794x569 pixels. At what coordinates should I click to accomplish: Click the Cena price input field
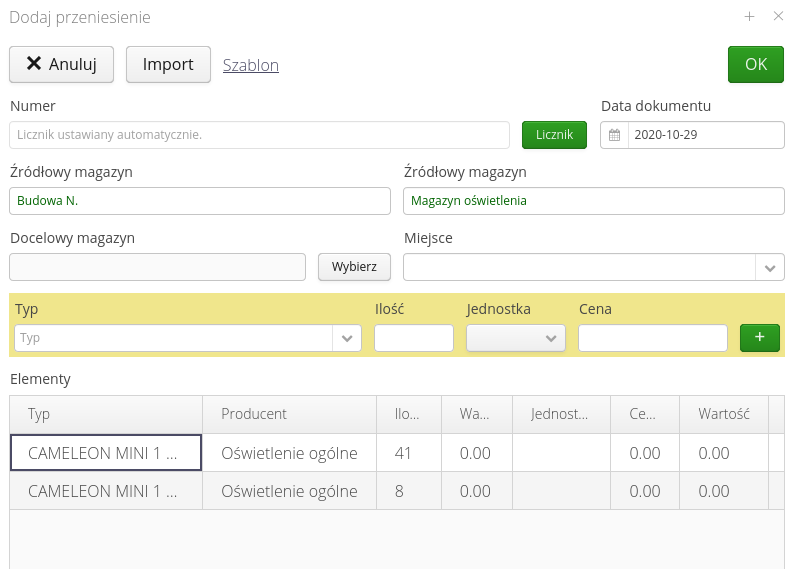pos(652,339)
